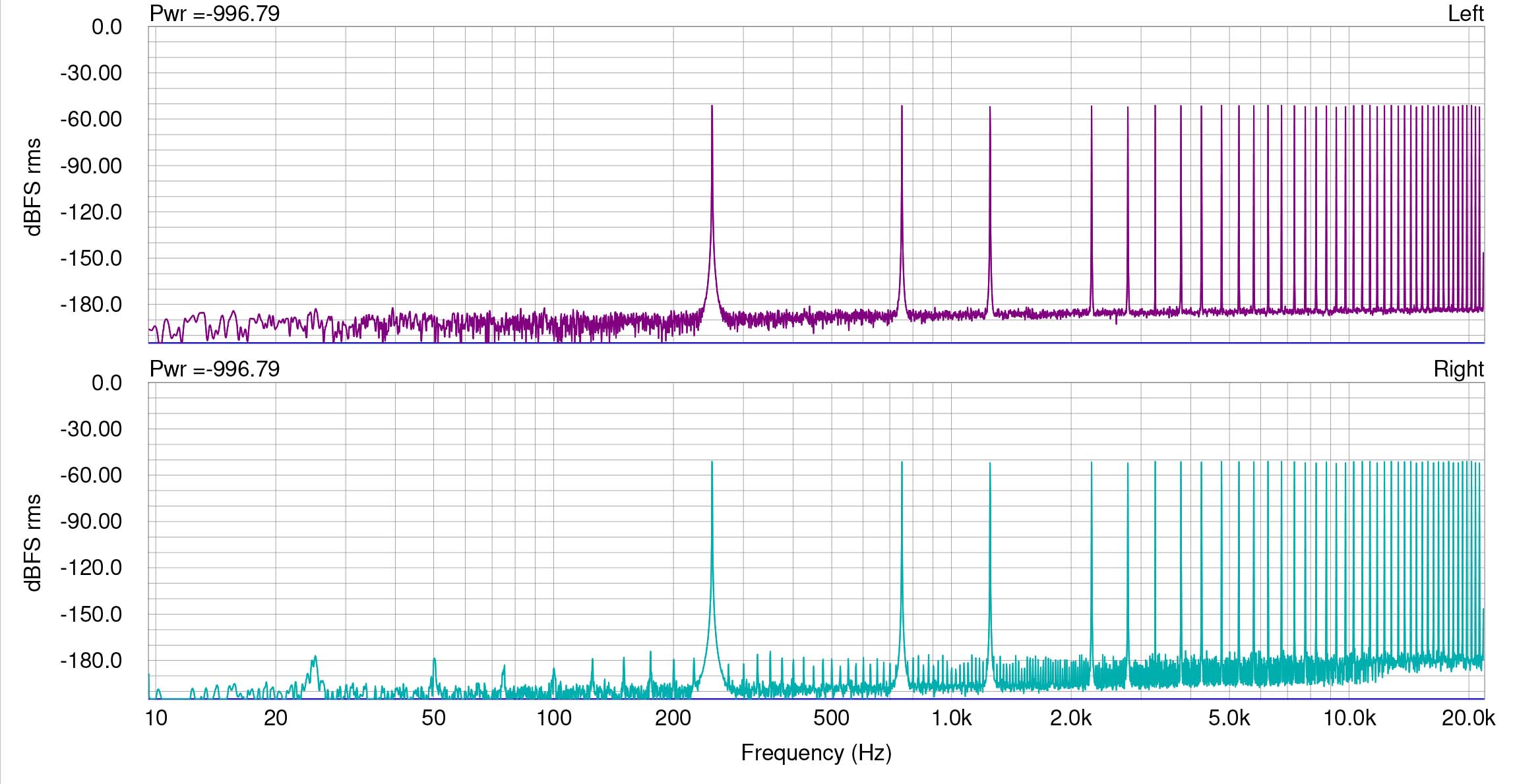Click the teal peak near 1.25 kHz
The width and height of the screenshot is (1513, 784).
(990, 465)
